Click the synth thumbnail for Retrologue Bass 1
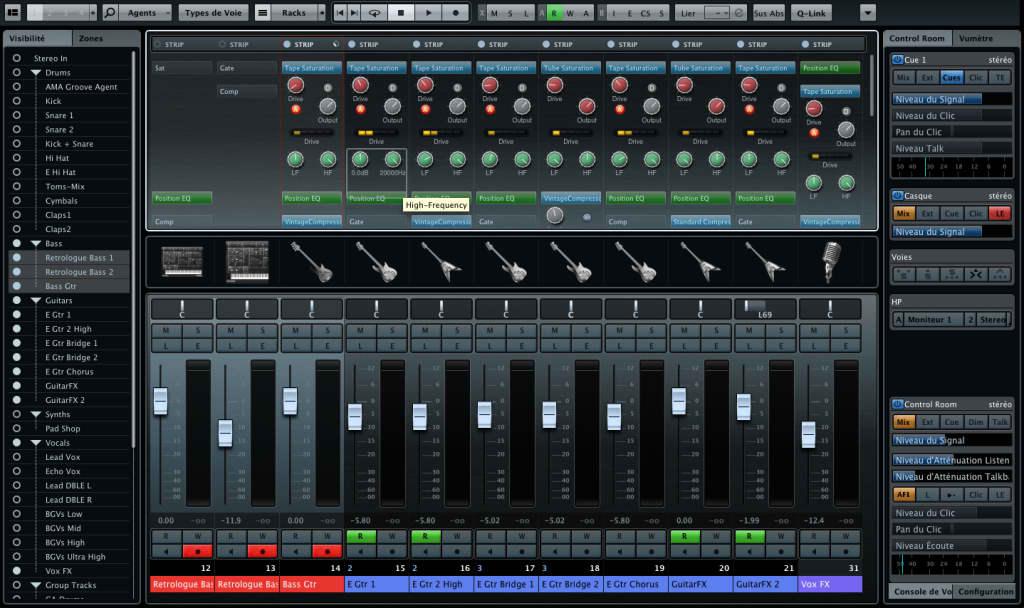Screen dimensions: 1024x608 [x=182, y=262]
